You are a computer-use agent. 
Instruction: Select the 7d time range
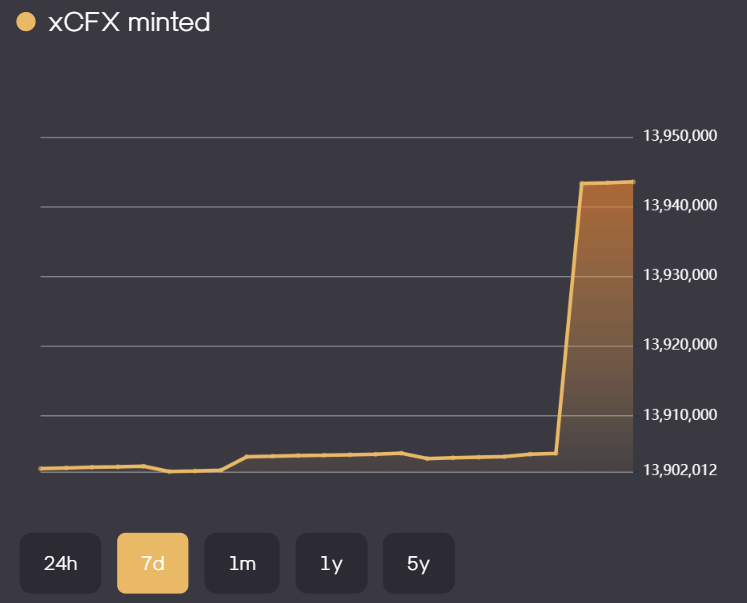pyautogui.click(x=153, y=563)
